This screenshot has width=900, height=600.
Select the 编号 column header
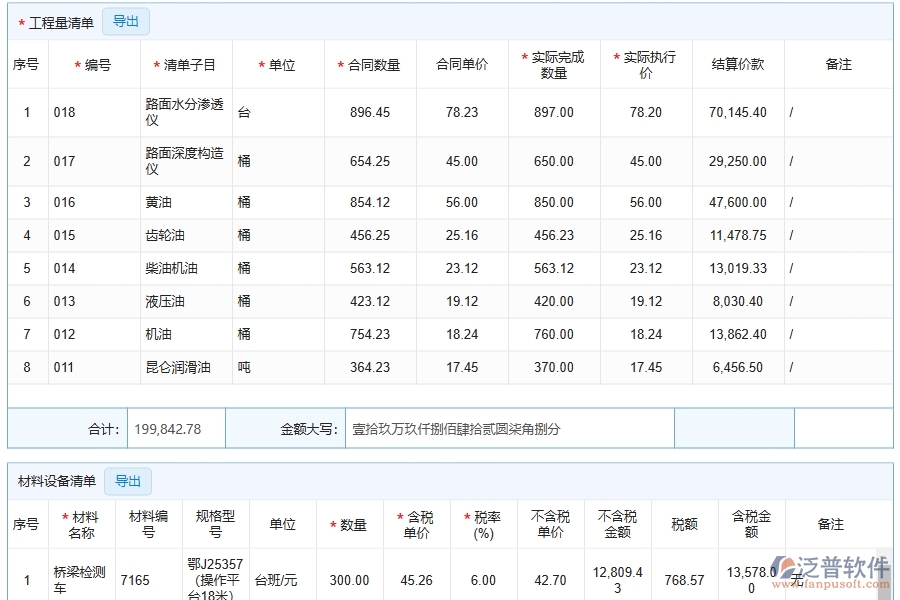click(x=95, y=63)
